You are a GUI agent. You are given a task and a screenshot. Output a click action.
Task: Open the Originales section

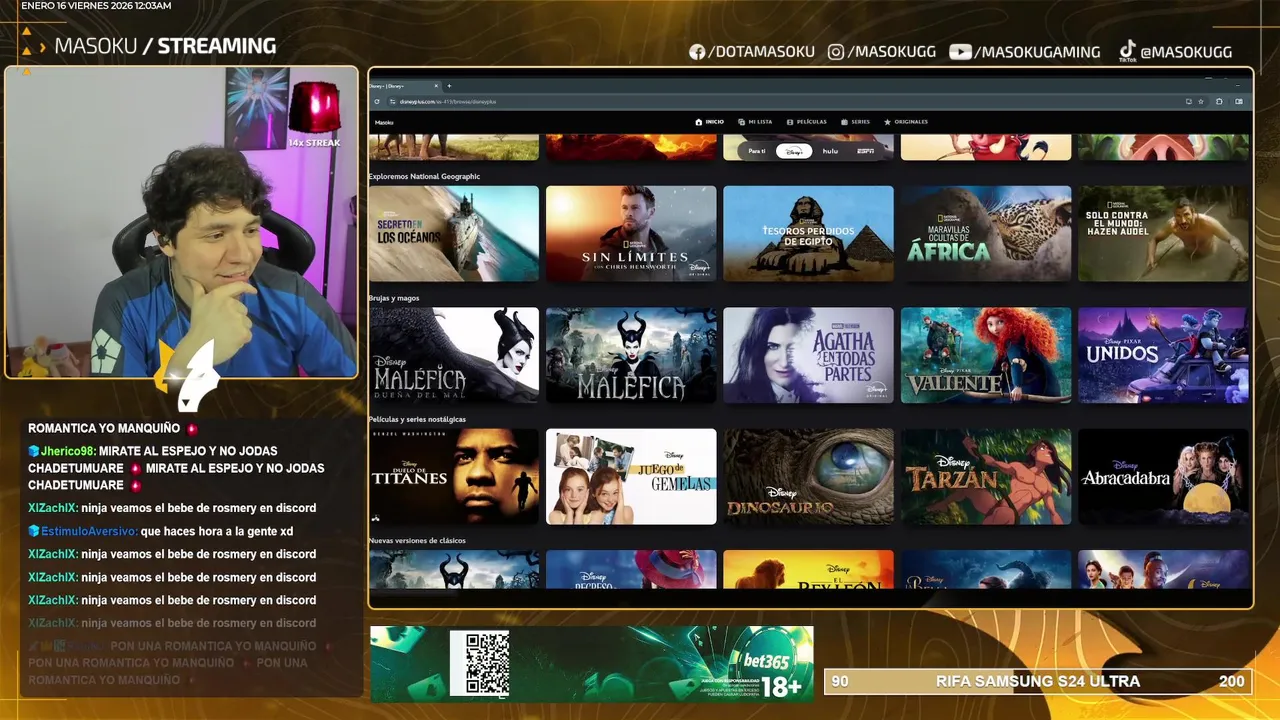click(x=906, y=122)
